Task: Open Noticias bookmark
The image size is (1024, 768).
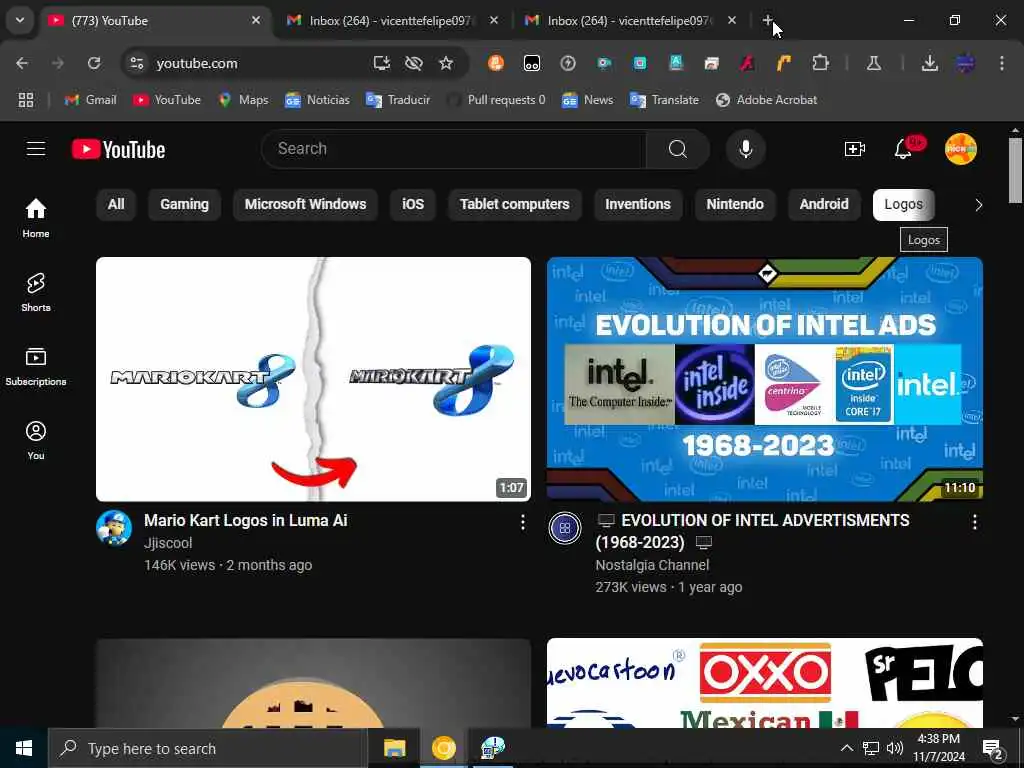Action: coord(317,100)
